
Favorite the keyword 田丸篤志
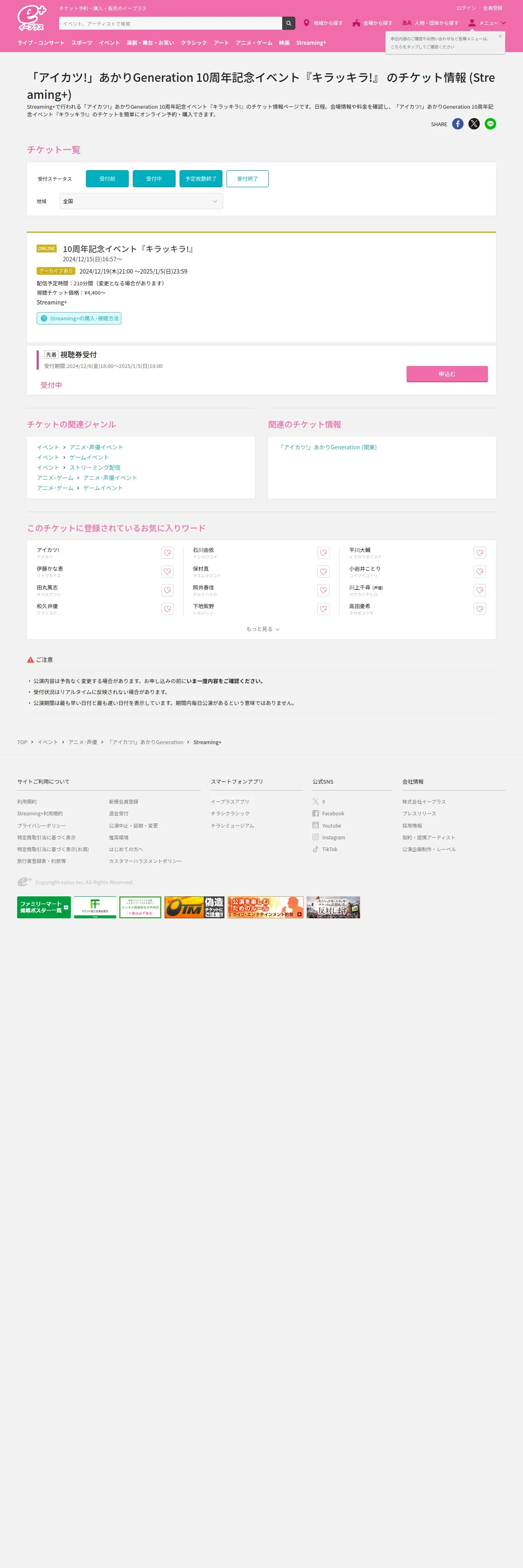167,590
